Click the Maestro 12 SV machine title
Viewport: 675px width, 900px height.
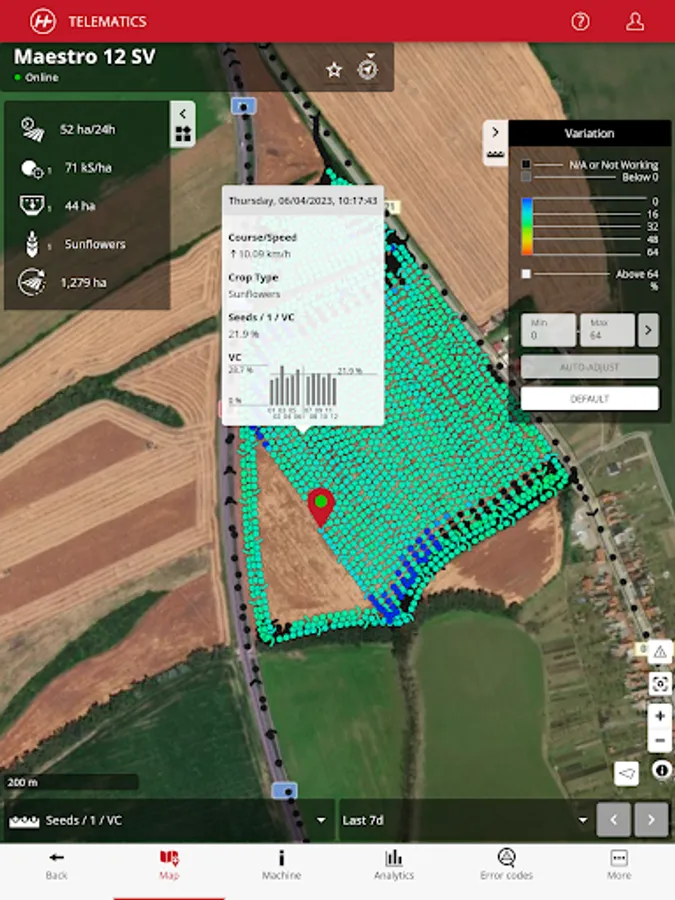(84, 57)
